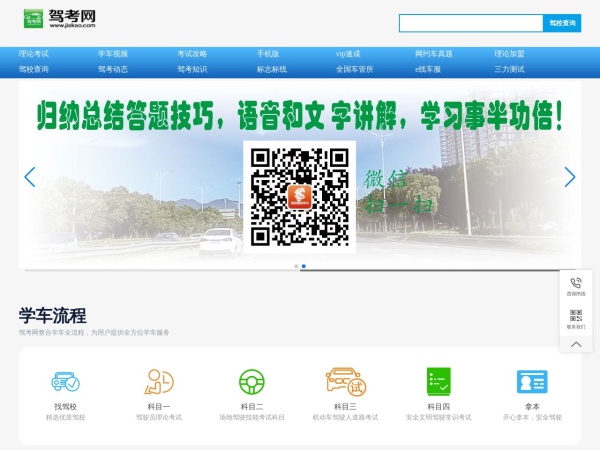Image resolution: width=600 pixels, height=450 pixels.
Task: Open the 科目二 text link
Action: [252, 407]
